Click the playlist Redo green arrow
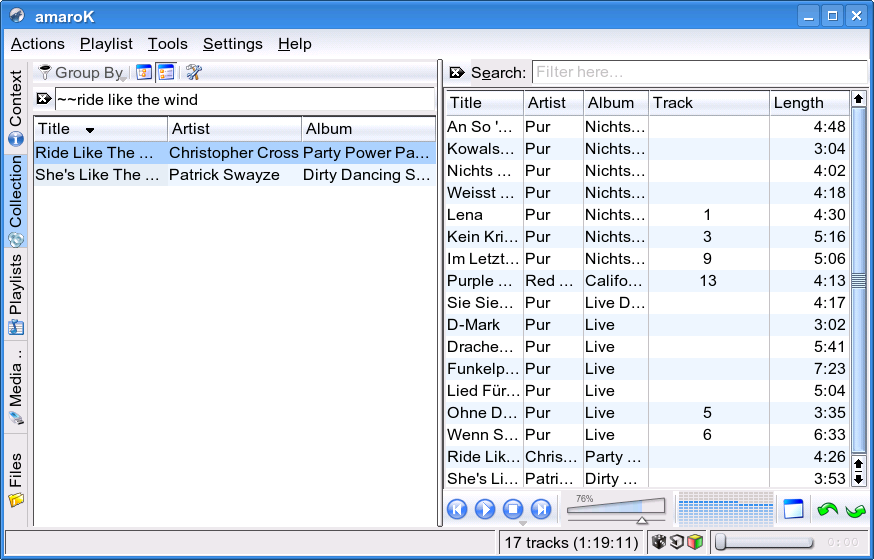Viewport: 874px width, 560px height. click(855, 510)
